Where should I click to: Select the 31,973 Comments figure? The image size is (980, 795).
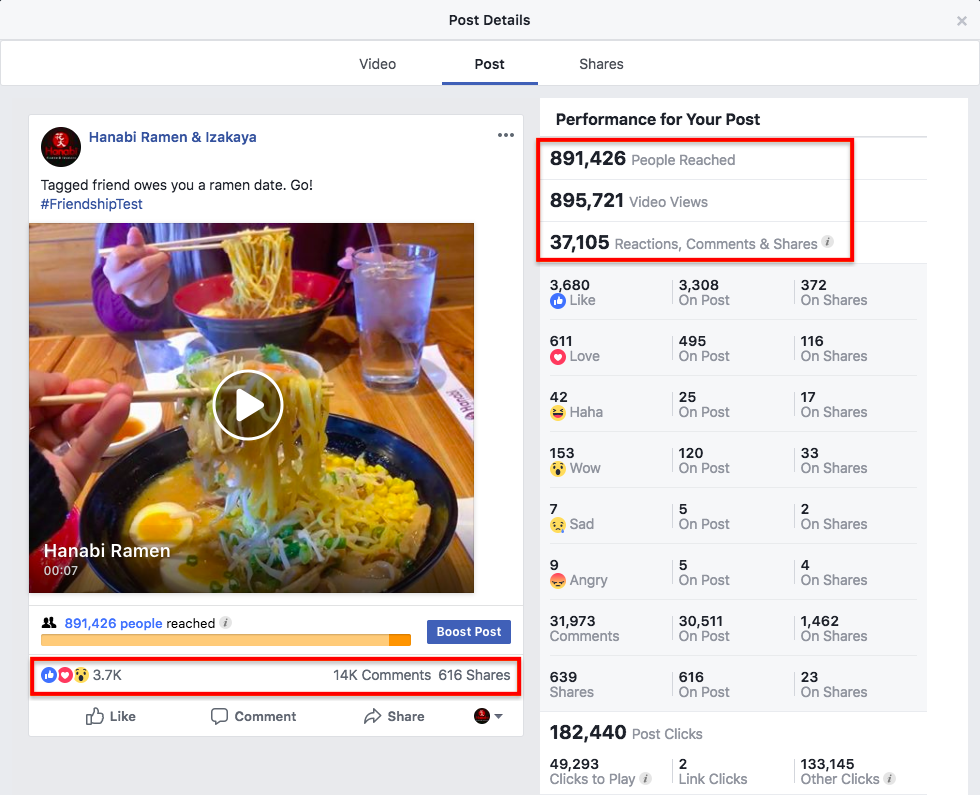pos(572,621)
